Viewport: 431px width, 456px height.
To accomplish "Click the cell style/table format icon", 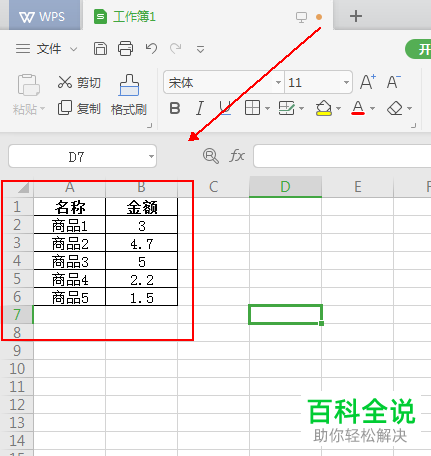I will click(287, 108).
